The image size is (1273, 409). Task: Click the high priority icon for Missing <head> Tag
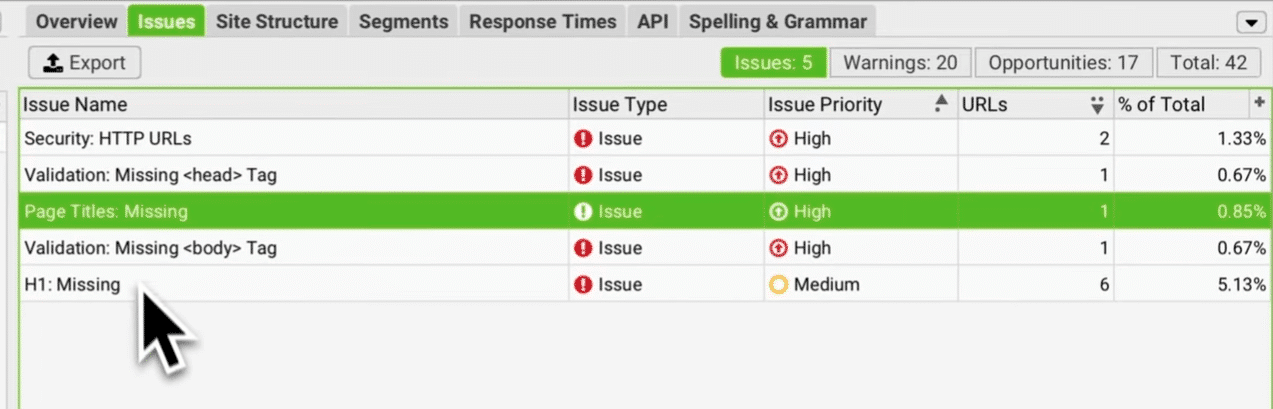pyautogui.click(x=778, y=175)
